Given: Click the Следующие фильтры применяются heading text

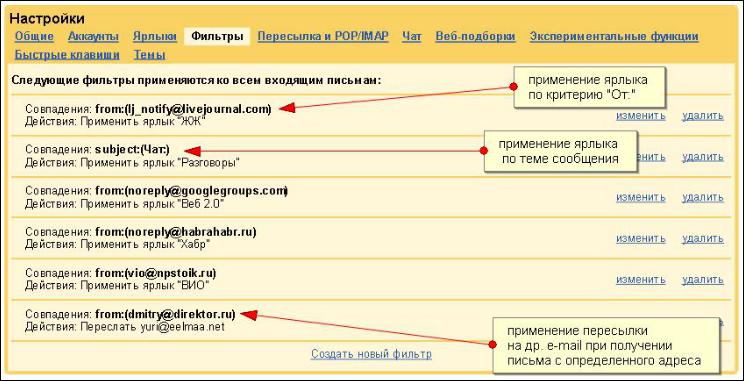Looking at the screenshot, I should tap(196, 80).
